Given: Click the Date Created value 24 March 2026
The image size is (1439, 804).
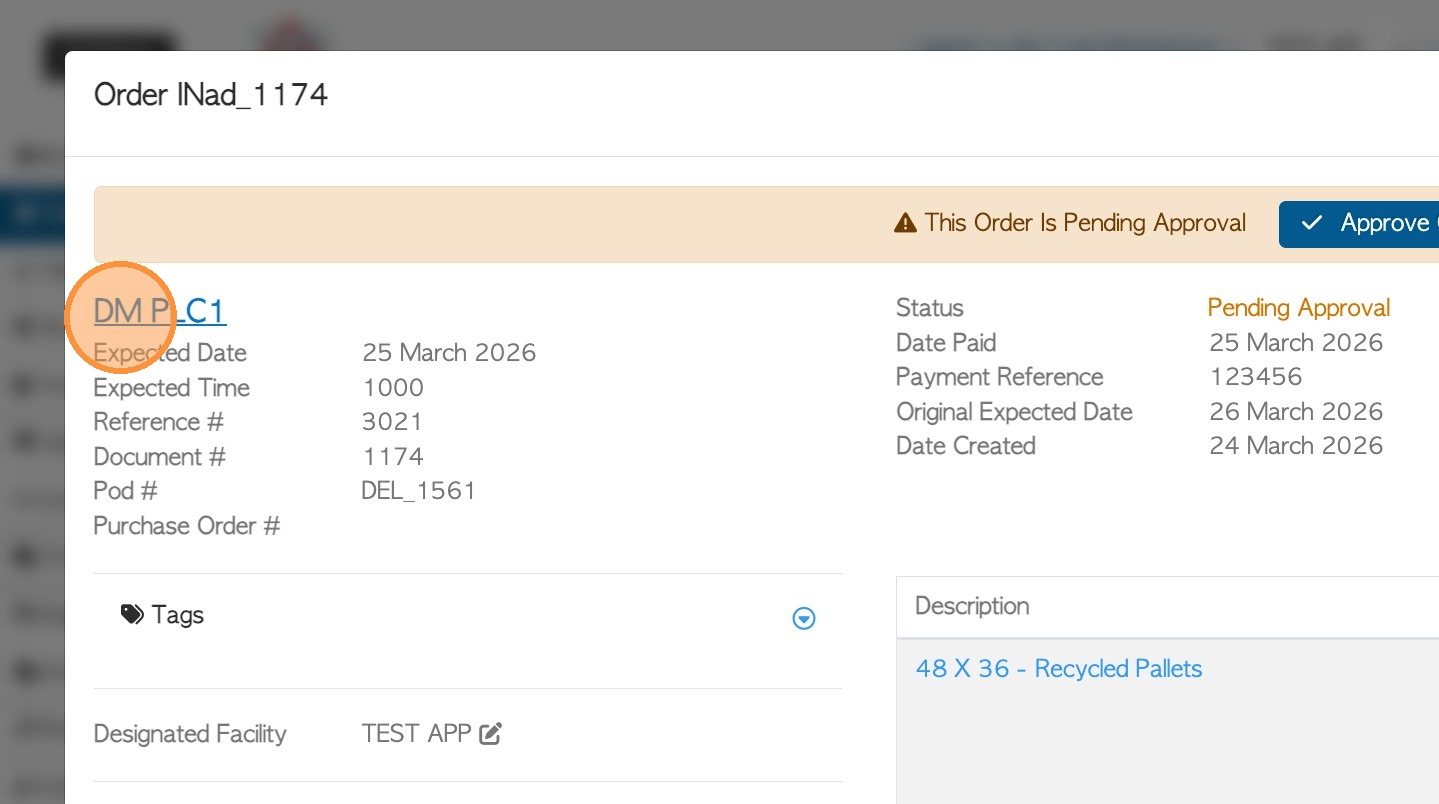Looking at the screenshot, I should point(1295,446).
